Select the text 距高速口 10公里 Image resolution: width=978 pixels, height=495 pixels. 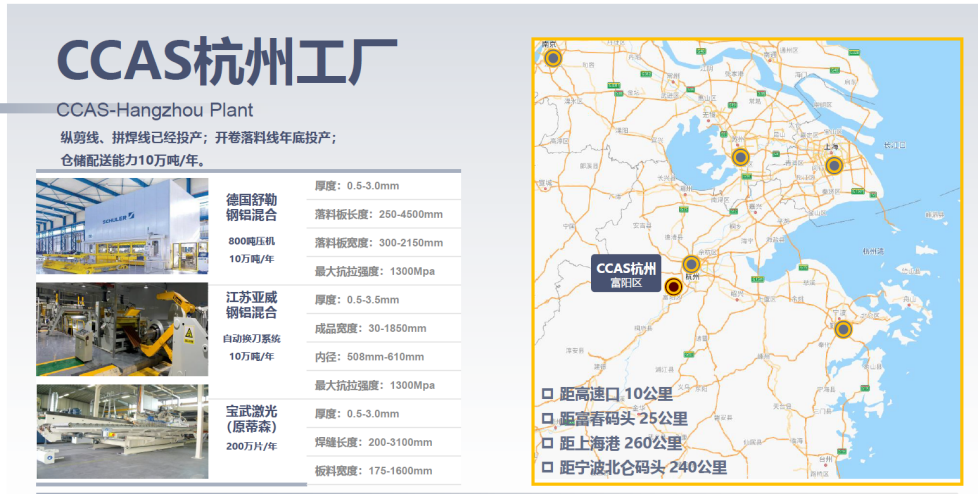coord(616,394)
